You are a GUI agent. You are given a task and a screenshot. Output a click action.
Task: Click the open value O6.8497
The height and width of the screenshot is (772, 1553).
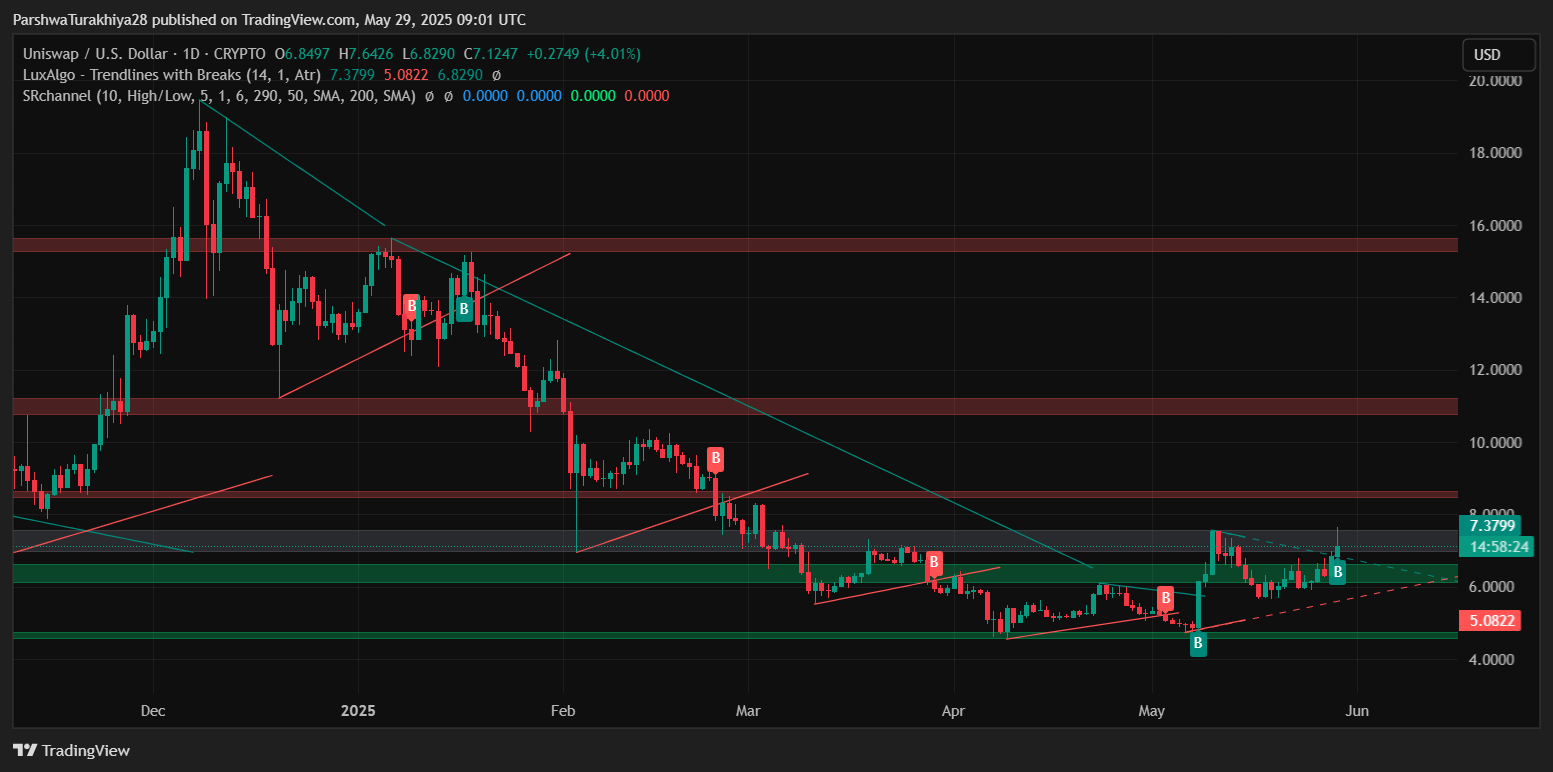tap(304, 54)
